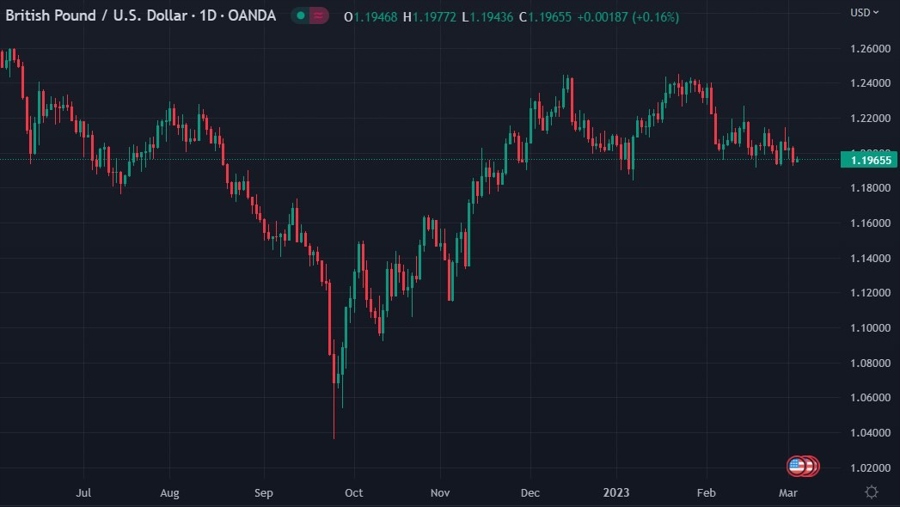Click the 1.02000 price axis label

coord(870,468)
